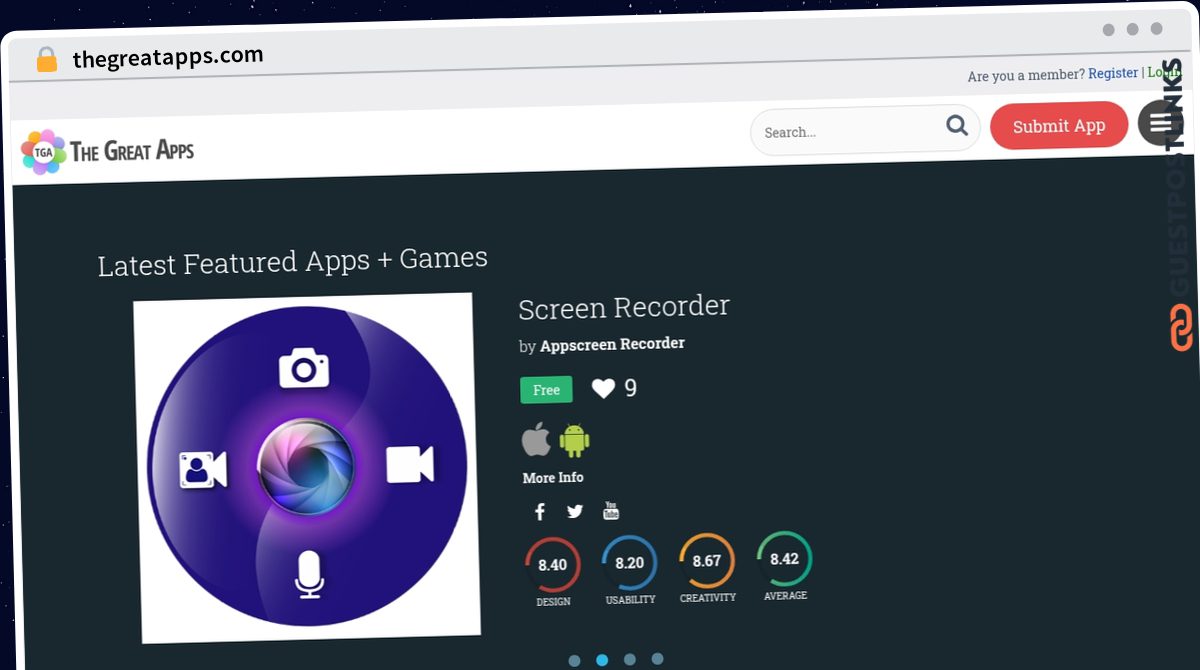Select the thegreatapps.com address text

[168, 57]
